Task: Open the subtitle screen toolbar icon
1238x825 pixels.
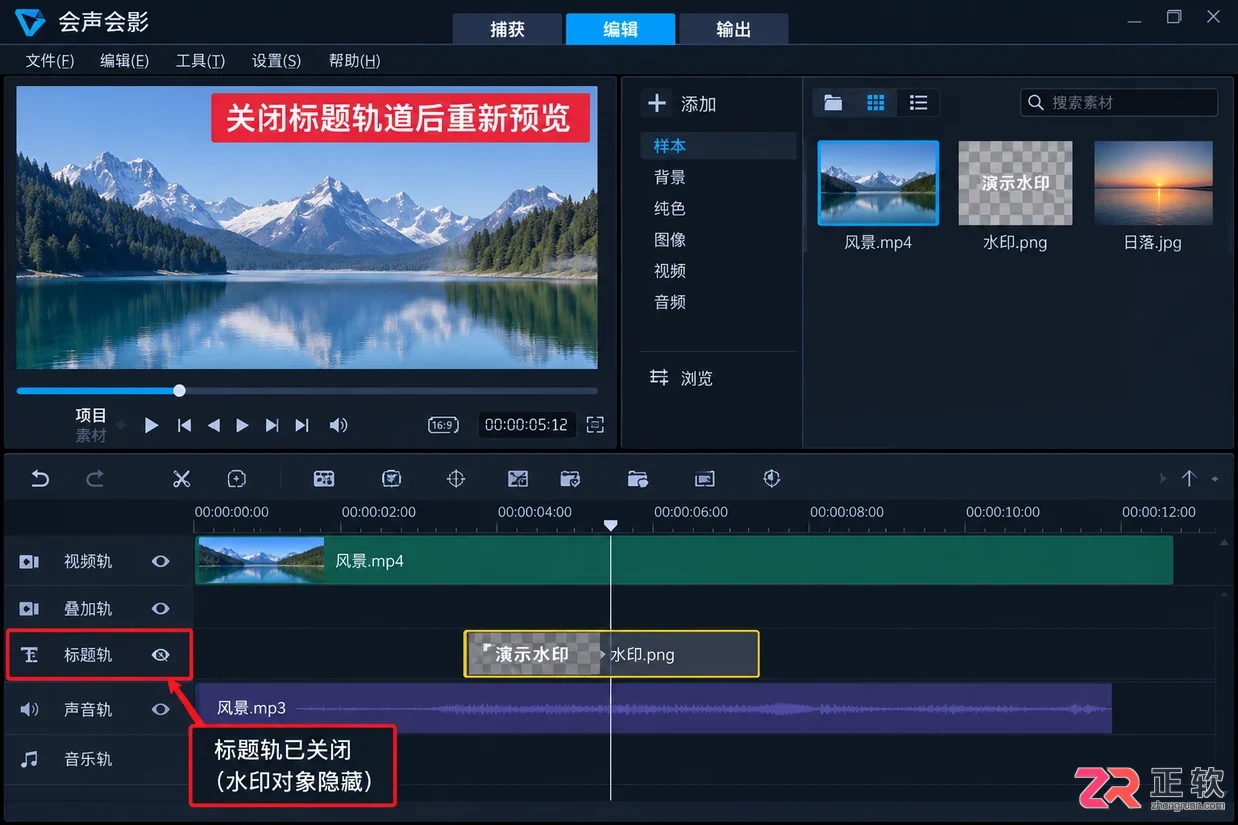Action: click(705, 479)
